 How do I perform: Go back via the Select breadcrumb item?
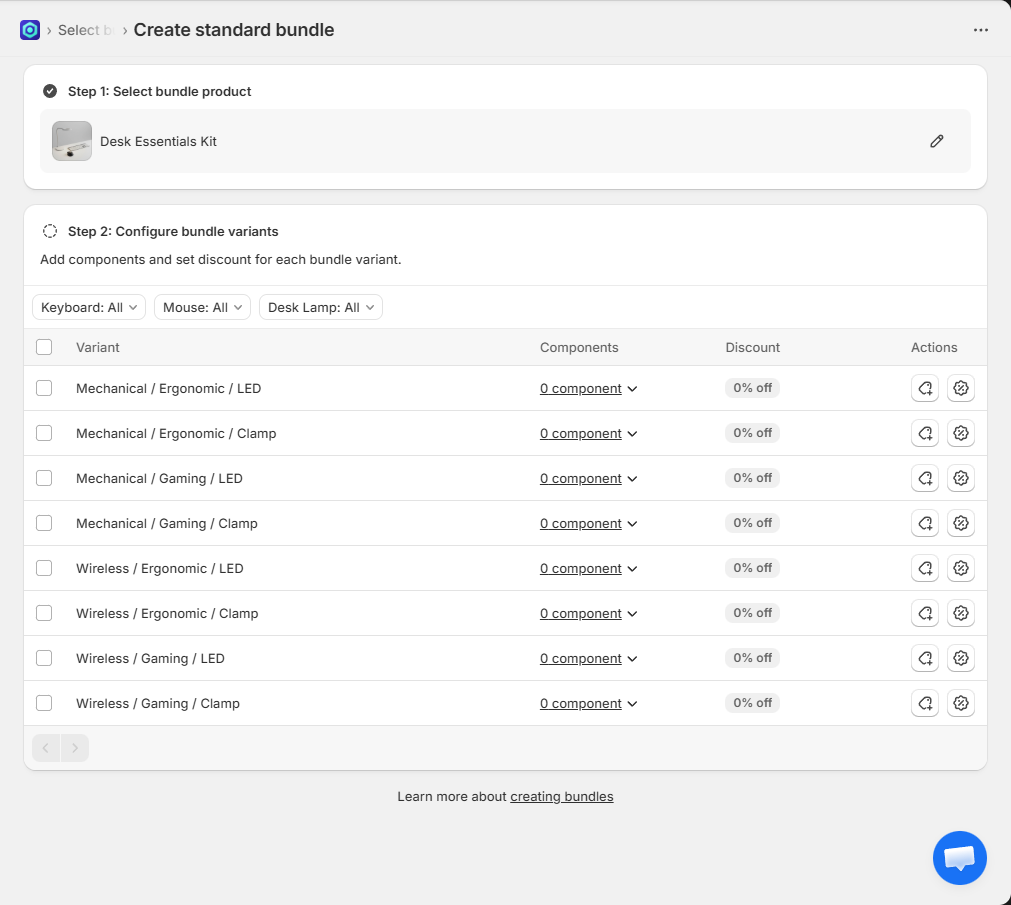click(x=79, y=30)
